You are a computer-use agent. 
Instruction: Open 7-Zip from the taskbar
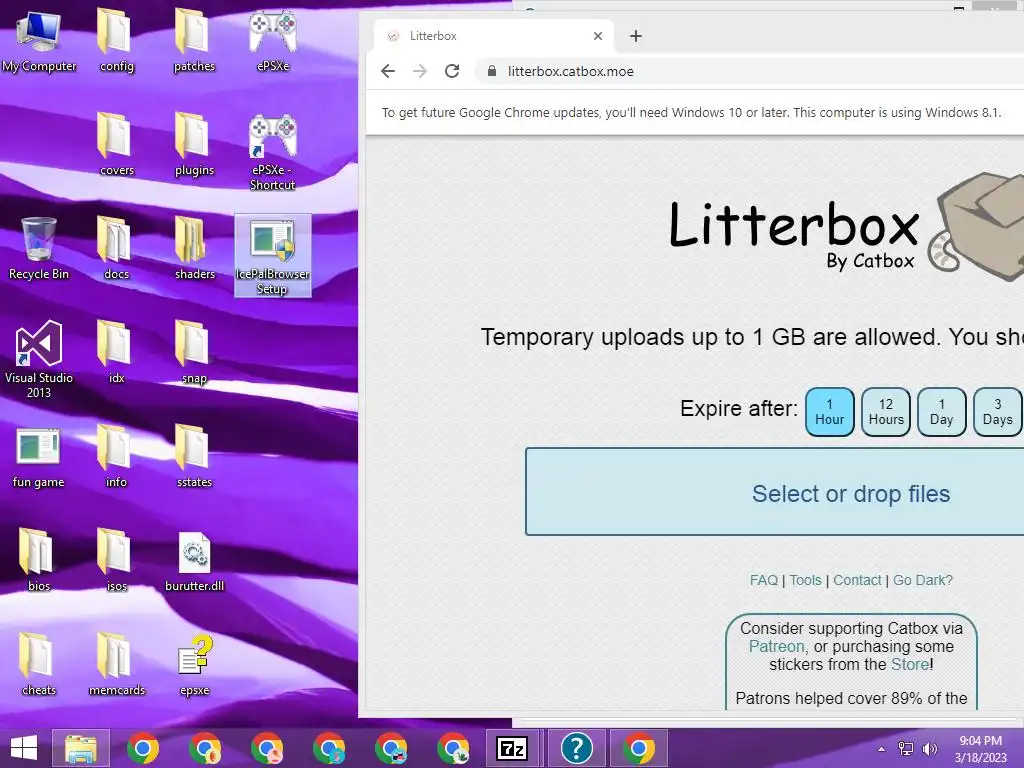point(512,748)
